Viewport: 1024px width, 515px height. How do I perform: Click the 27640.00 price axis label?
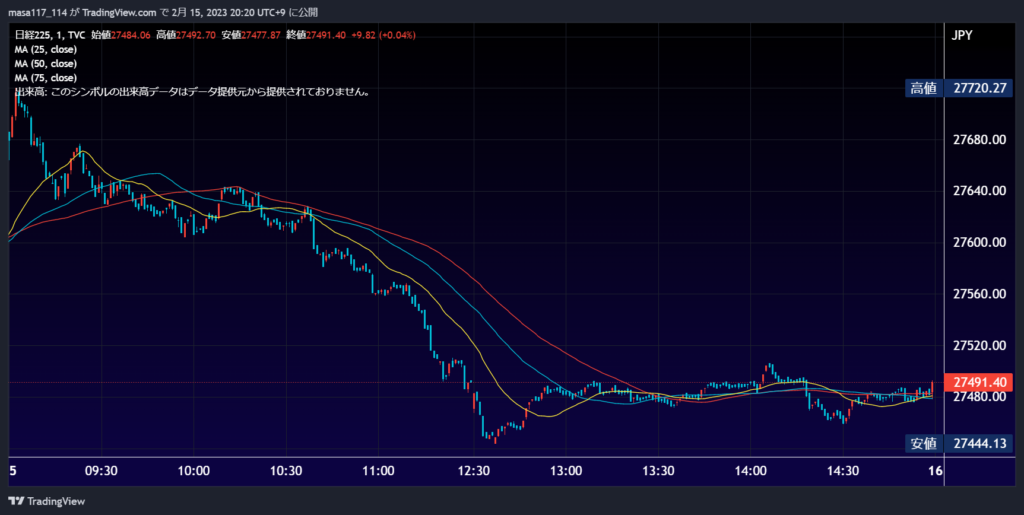[980, 191]
